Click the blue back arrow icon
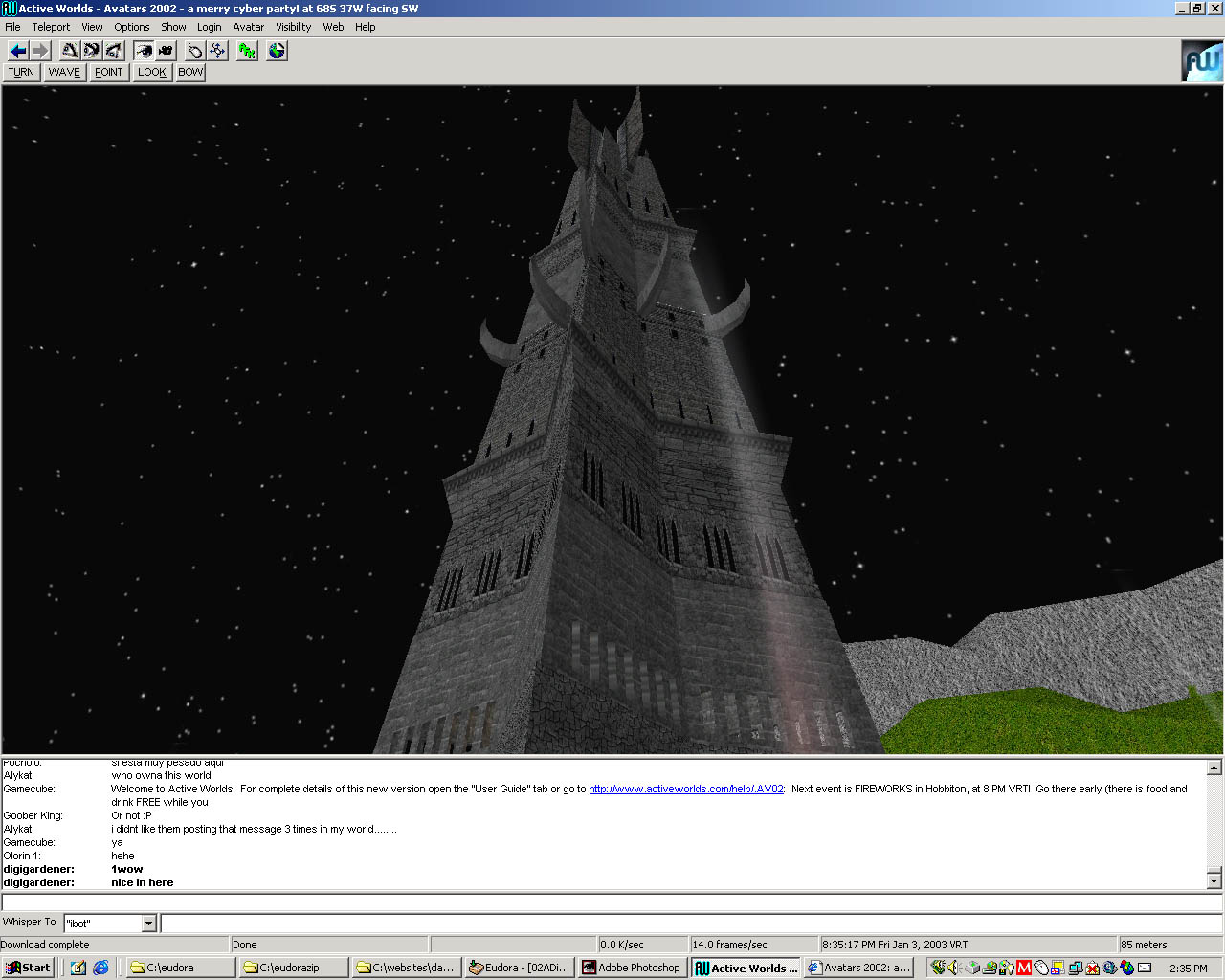This screenshot has width=1225, height=980. pos(18,51)
